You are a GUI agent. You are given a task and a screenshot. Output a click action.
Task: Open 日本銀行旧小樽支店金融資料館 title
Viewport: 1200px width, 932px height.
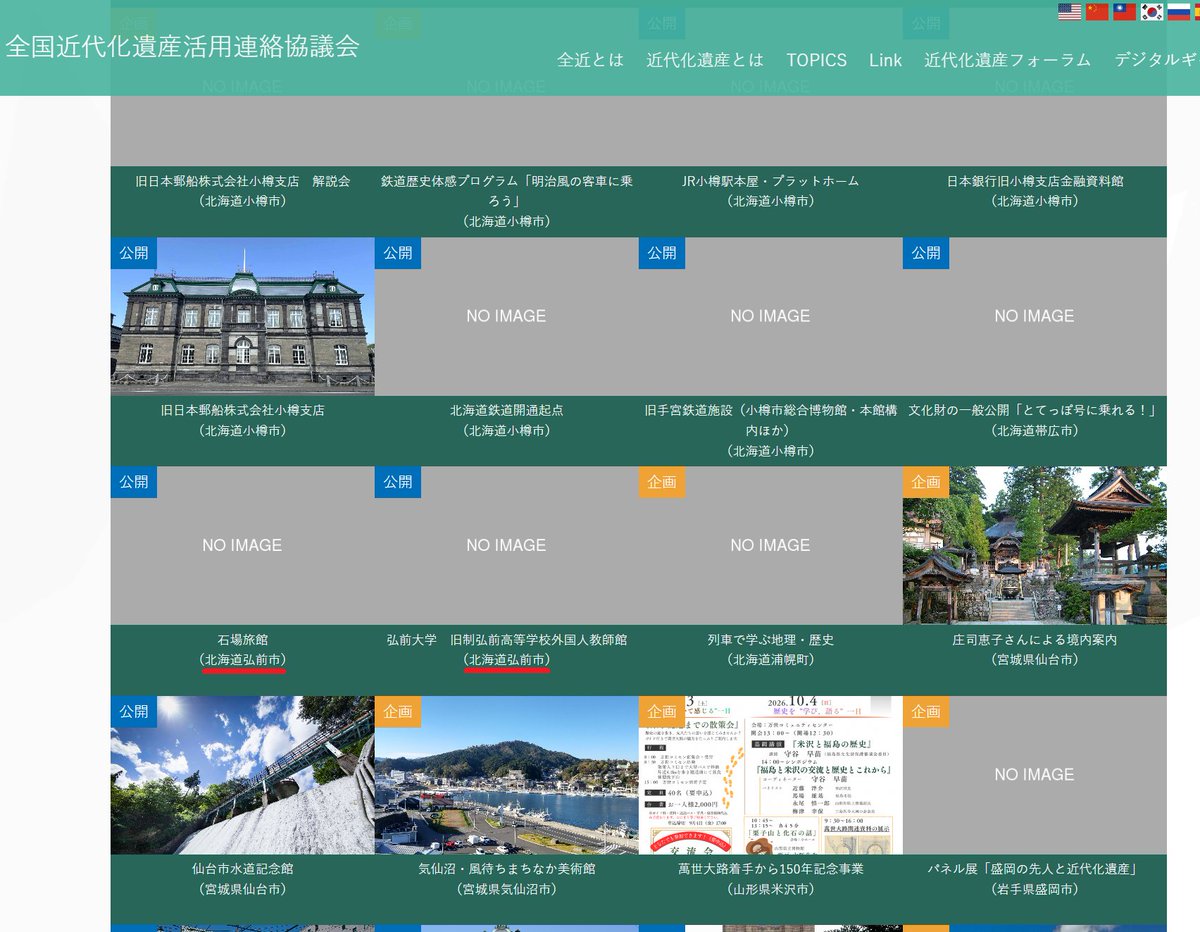[1035, 181]
